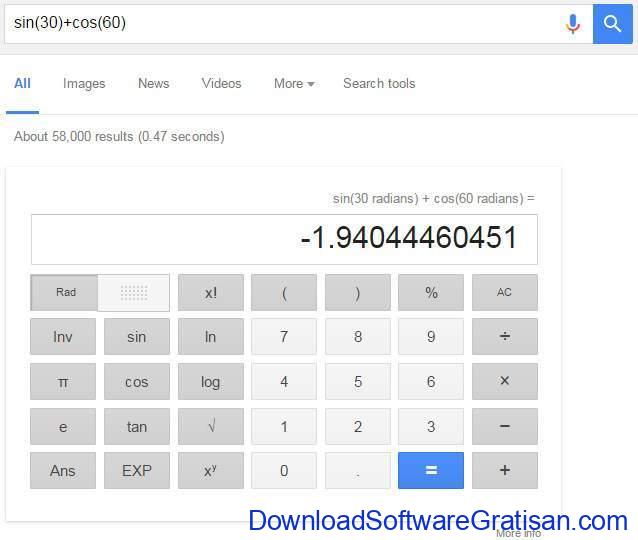This screenshot has height=540, width=638.
Task: Click the blue search magnifier button
Action: pyautogui.click(x=612, y=24)
